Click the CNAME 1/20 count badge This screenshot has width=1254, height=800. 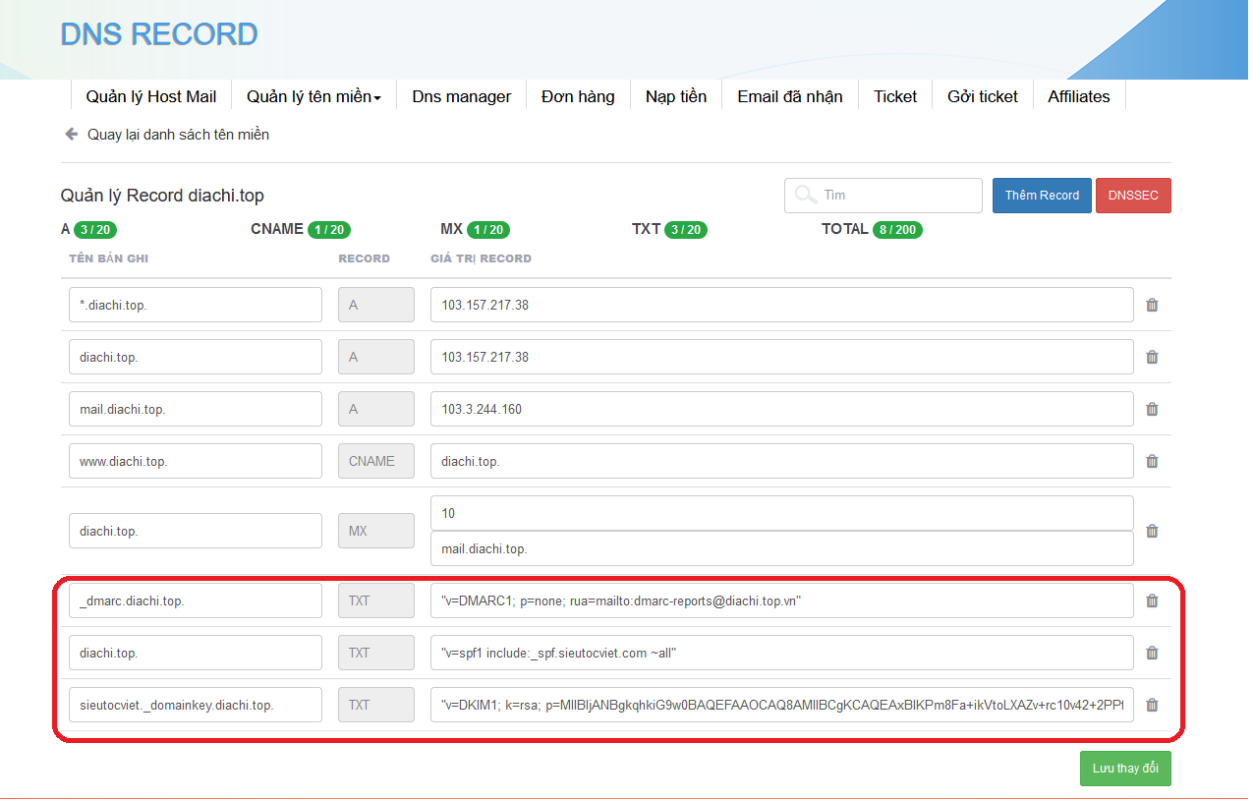(x=329, y=230)
